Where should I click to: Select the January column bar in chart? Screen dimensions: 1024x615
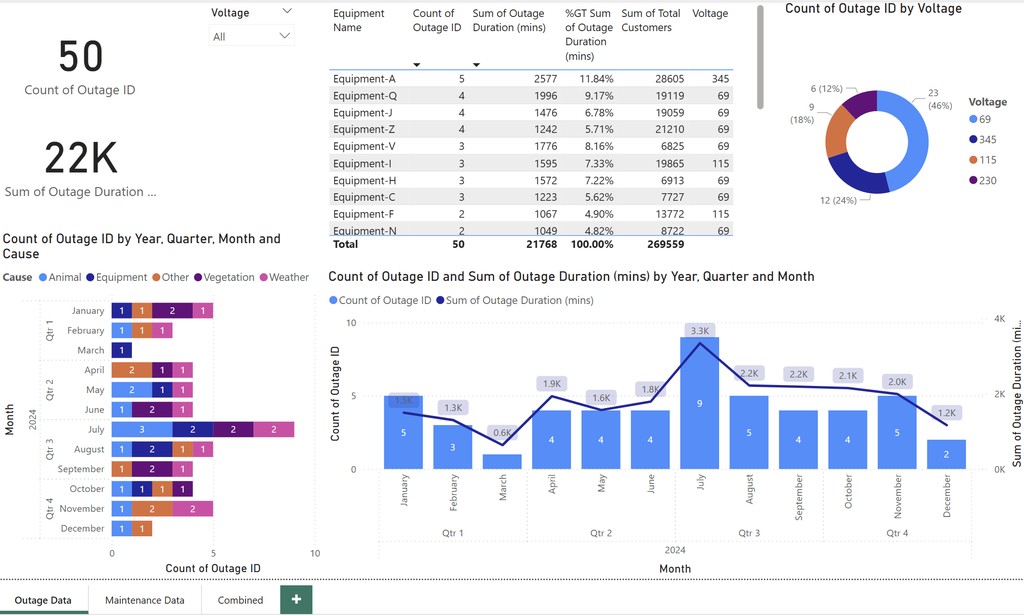click(403, 432)
